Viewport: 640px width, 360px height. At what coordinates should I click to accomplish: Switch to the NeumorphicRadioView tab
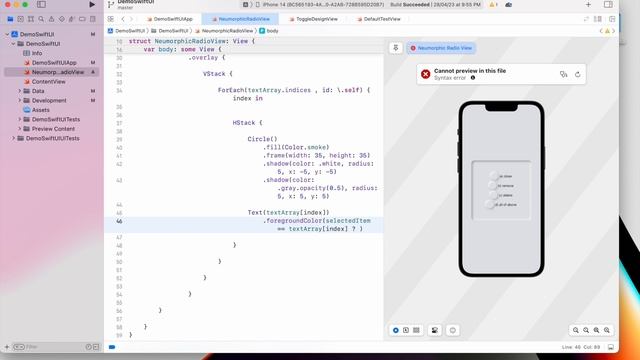pos(241,19)
